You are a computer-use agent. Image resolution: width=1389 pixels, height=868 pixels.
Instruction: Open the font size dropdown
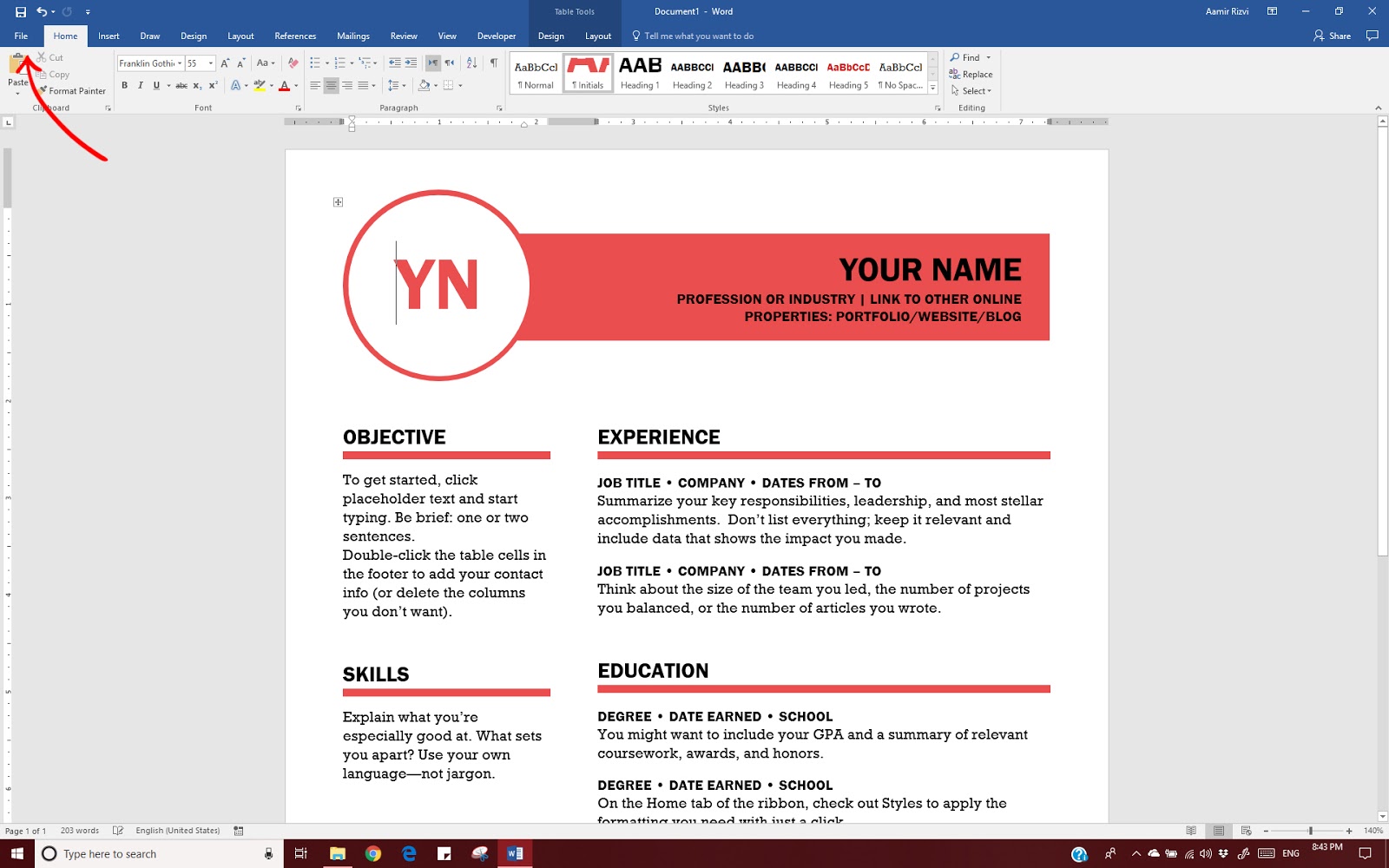(211, 63)
